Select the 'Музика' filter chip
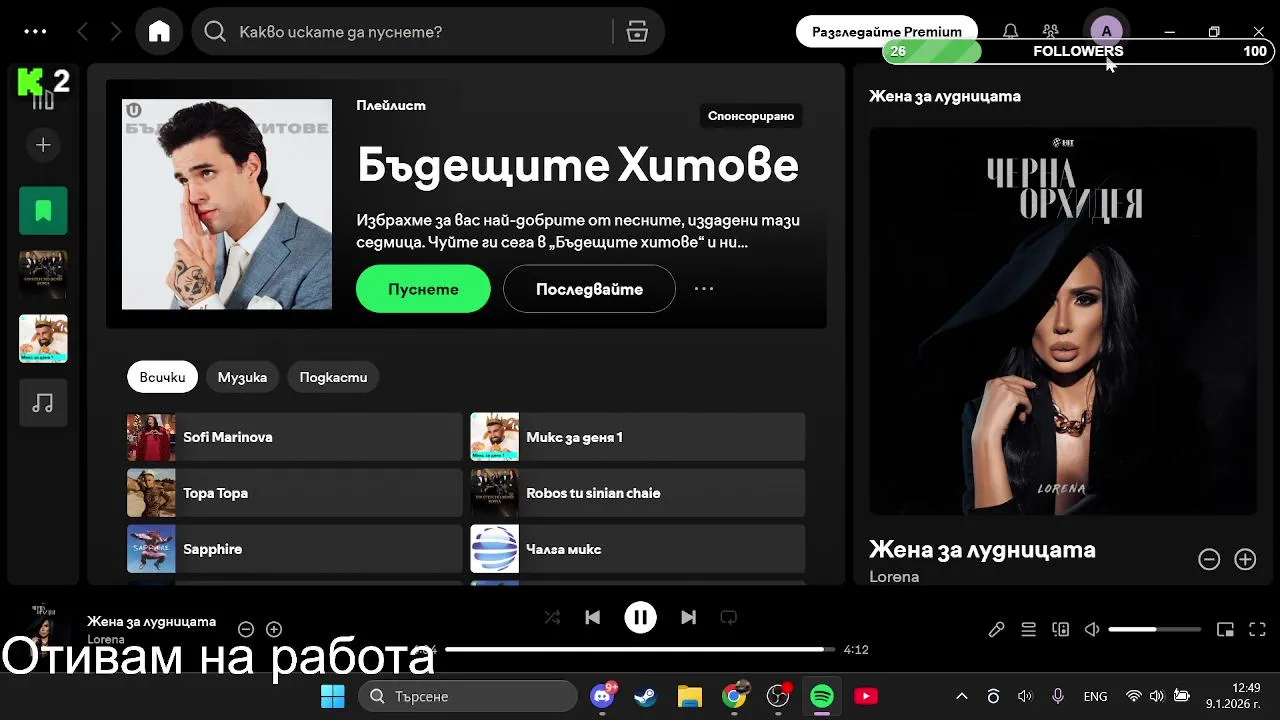The image size is (1280, 720). [242, 377]
